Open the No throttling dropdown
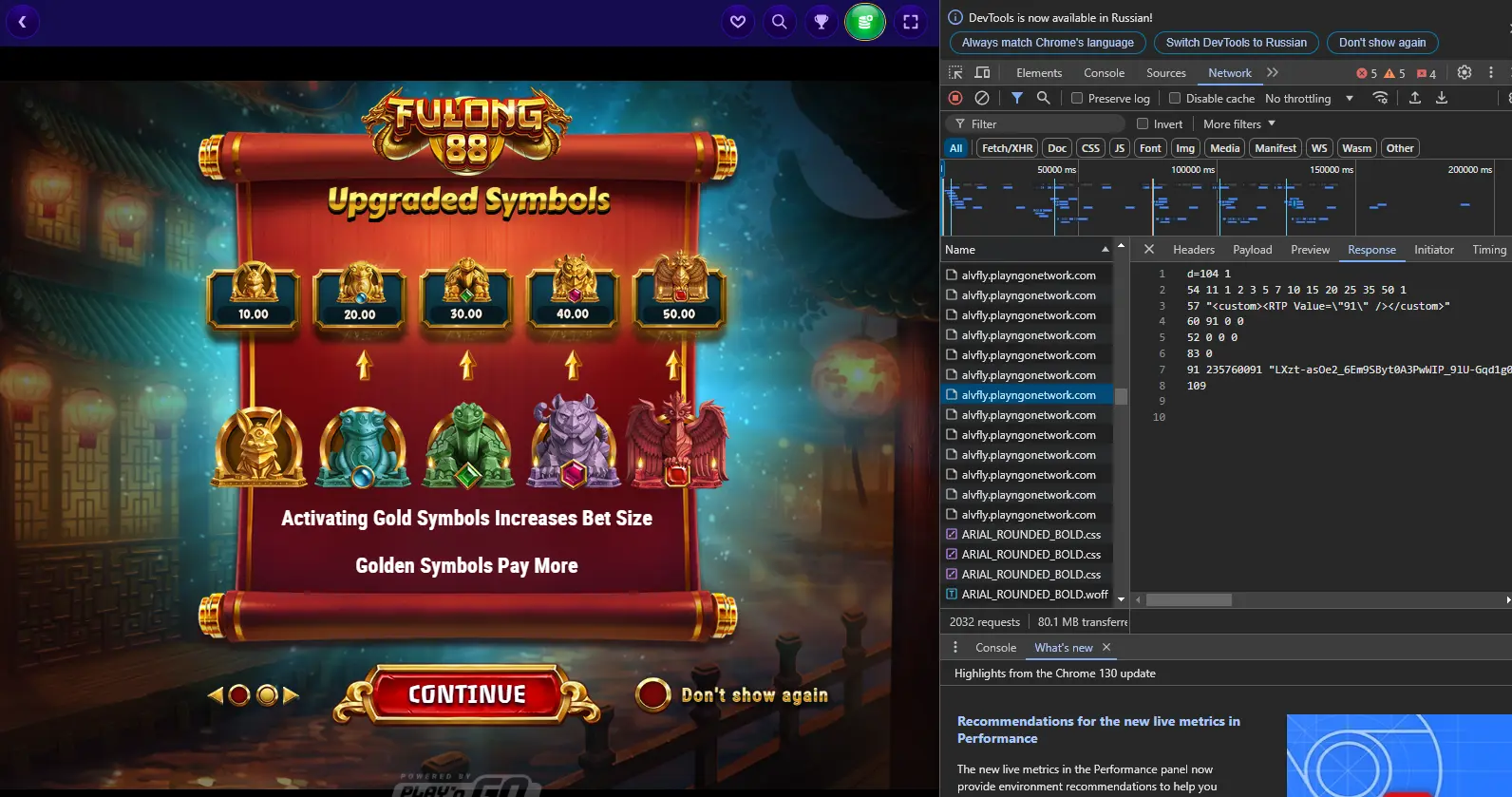 [x=1309, y=98]
